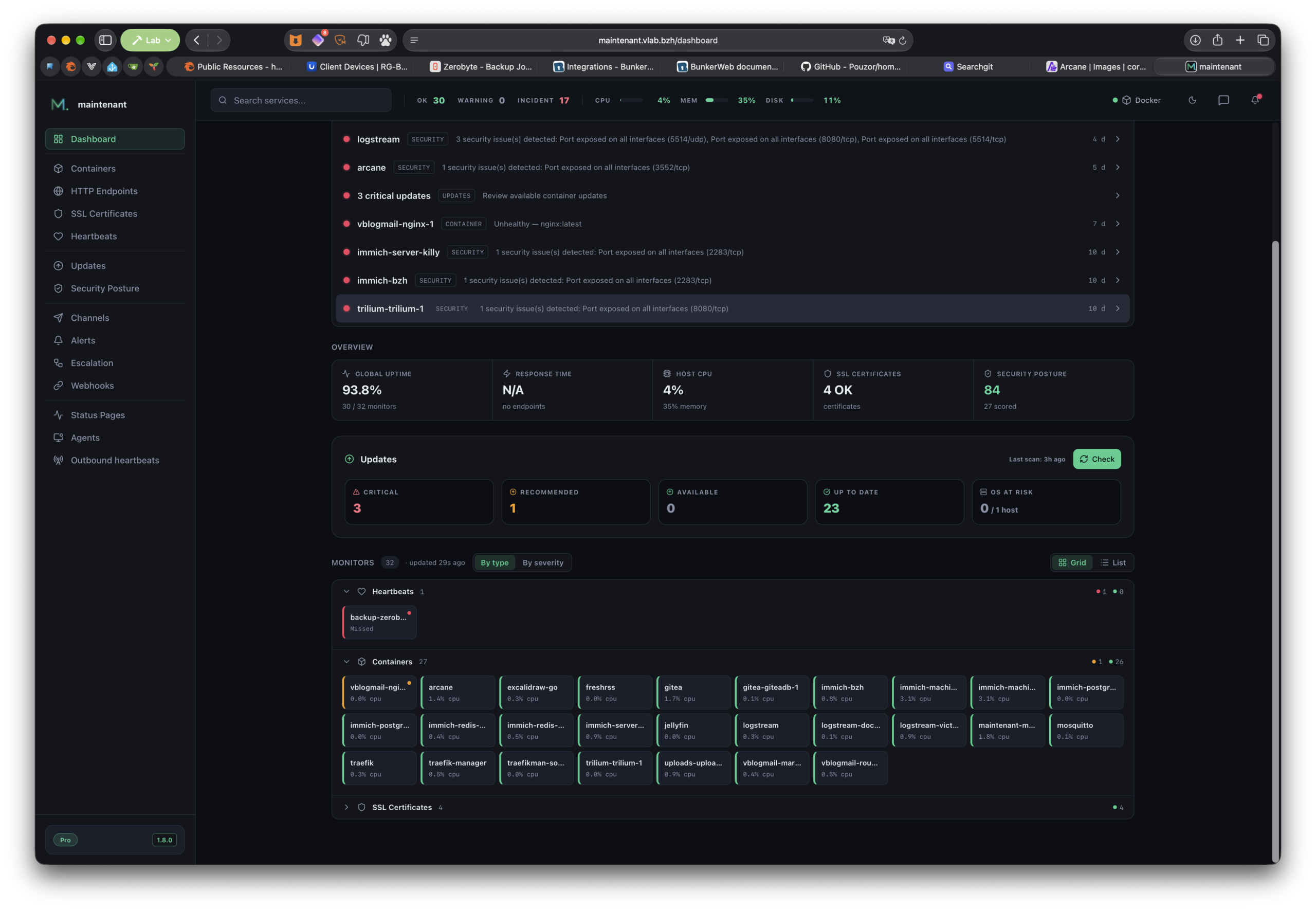Collapse the Containers monitor group
Viewport: 1316px width, 911px height.
346,662
